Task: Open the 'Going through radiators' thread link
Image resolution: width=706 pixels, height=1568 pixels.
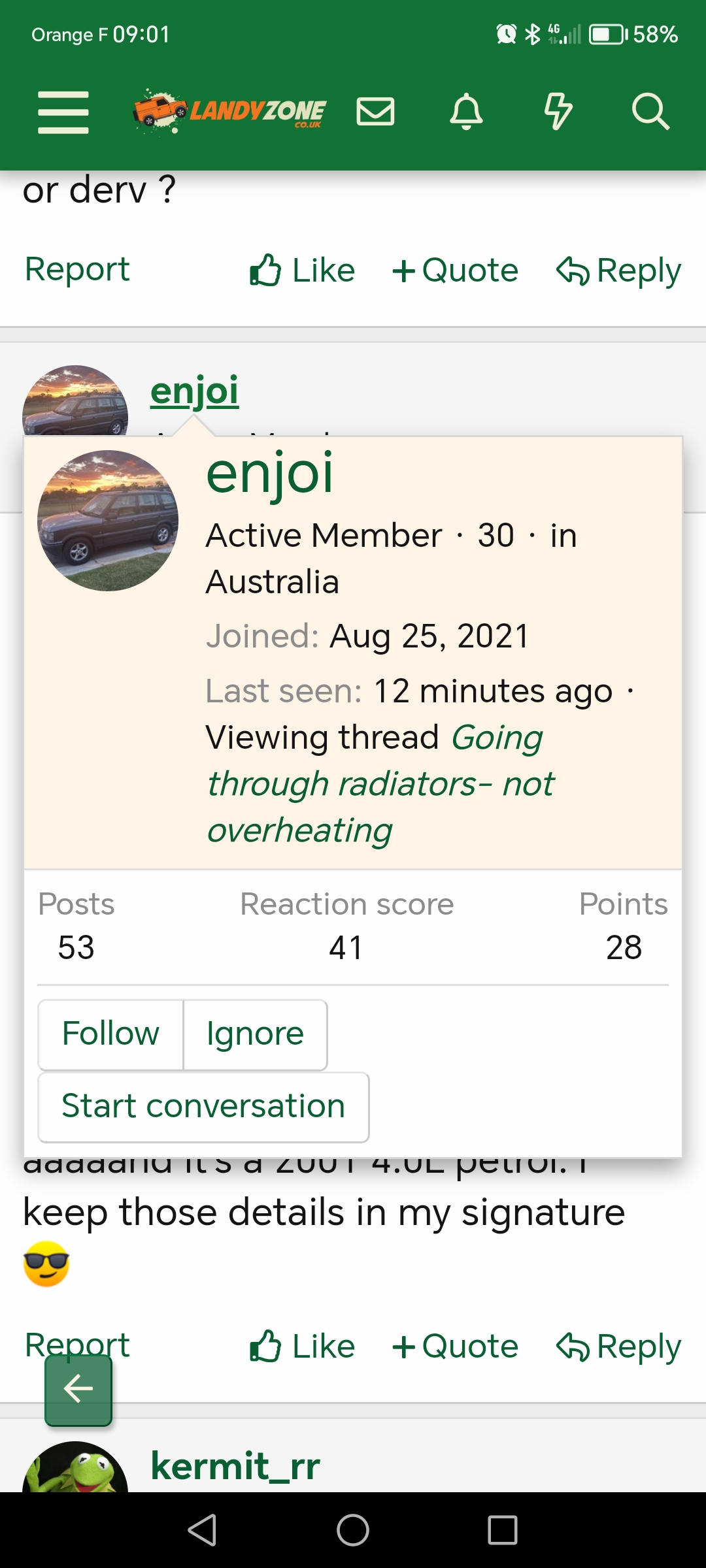Action: 380,783
